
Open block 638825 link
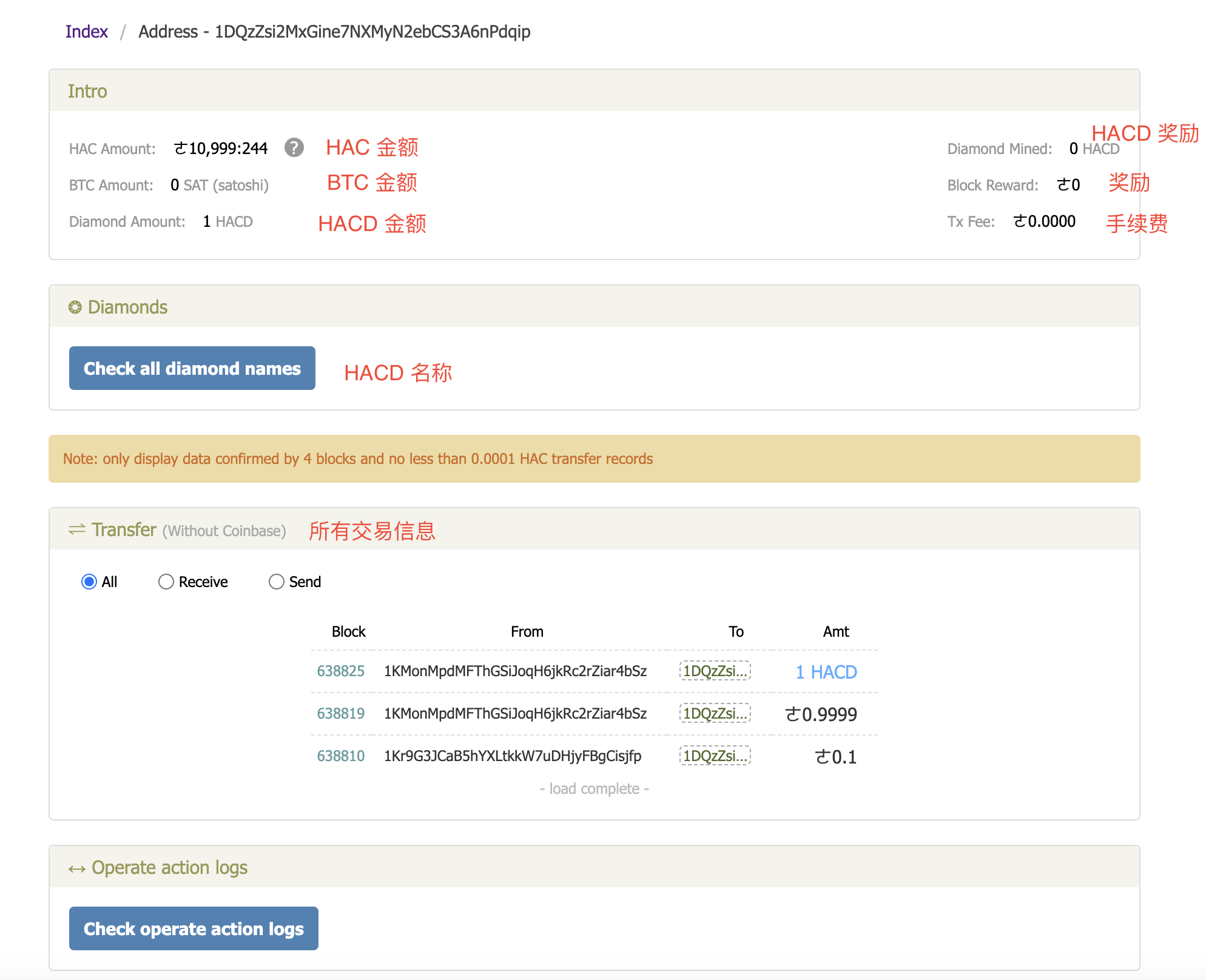coord(340,671)
